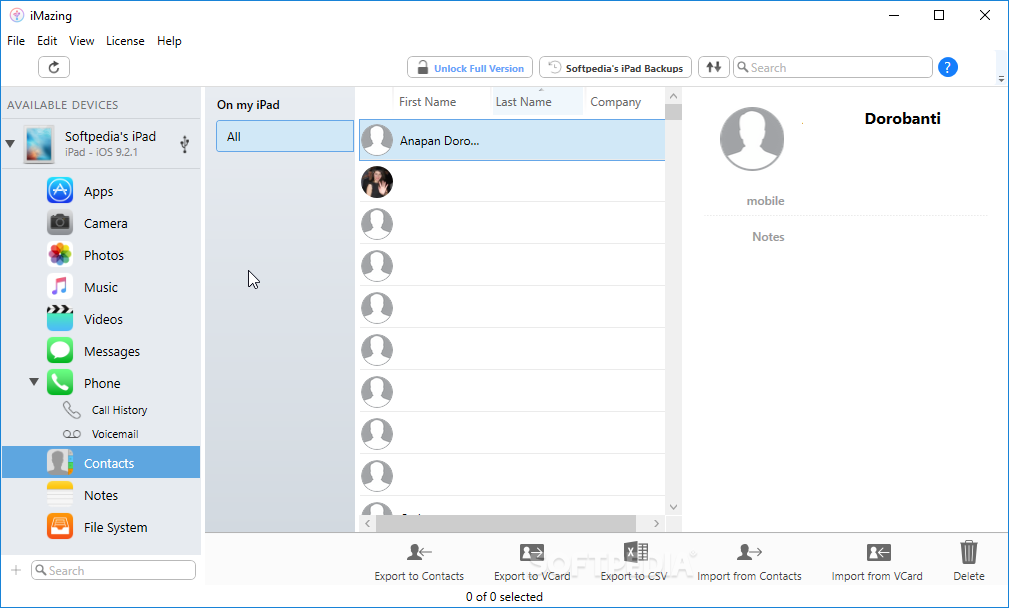
Task: Click the plus icon to add device
Action: pos(16,570)
